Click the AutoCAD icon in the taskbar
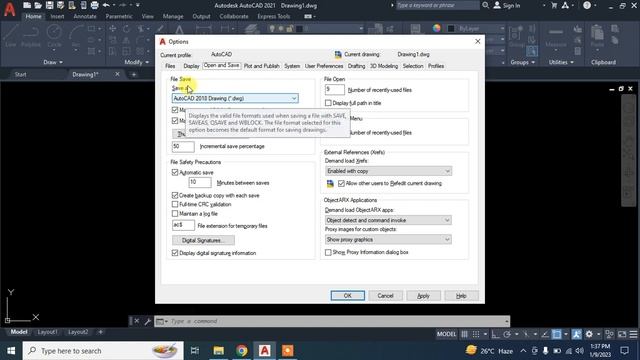640x360 pixels. tap(264, 351)
